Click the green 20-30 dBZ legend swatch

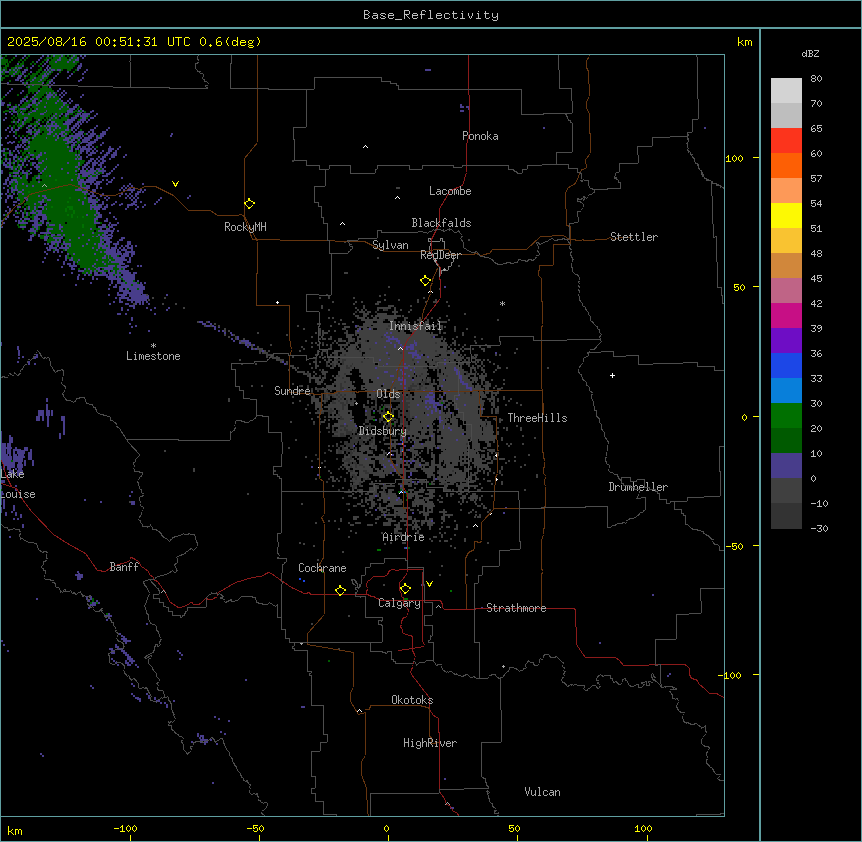pos(786,416)
